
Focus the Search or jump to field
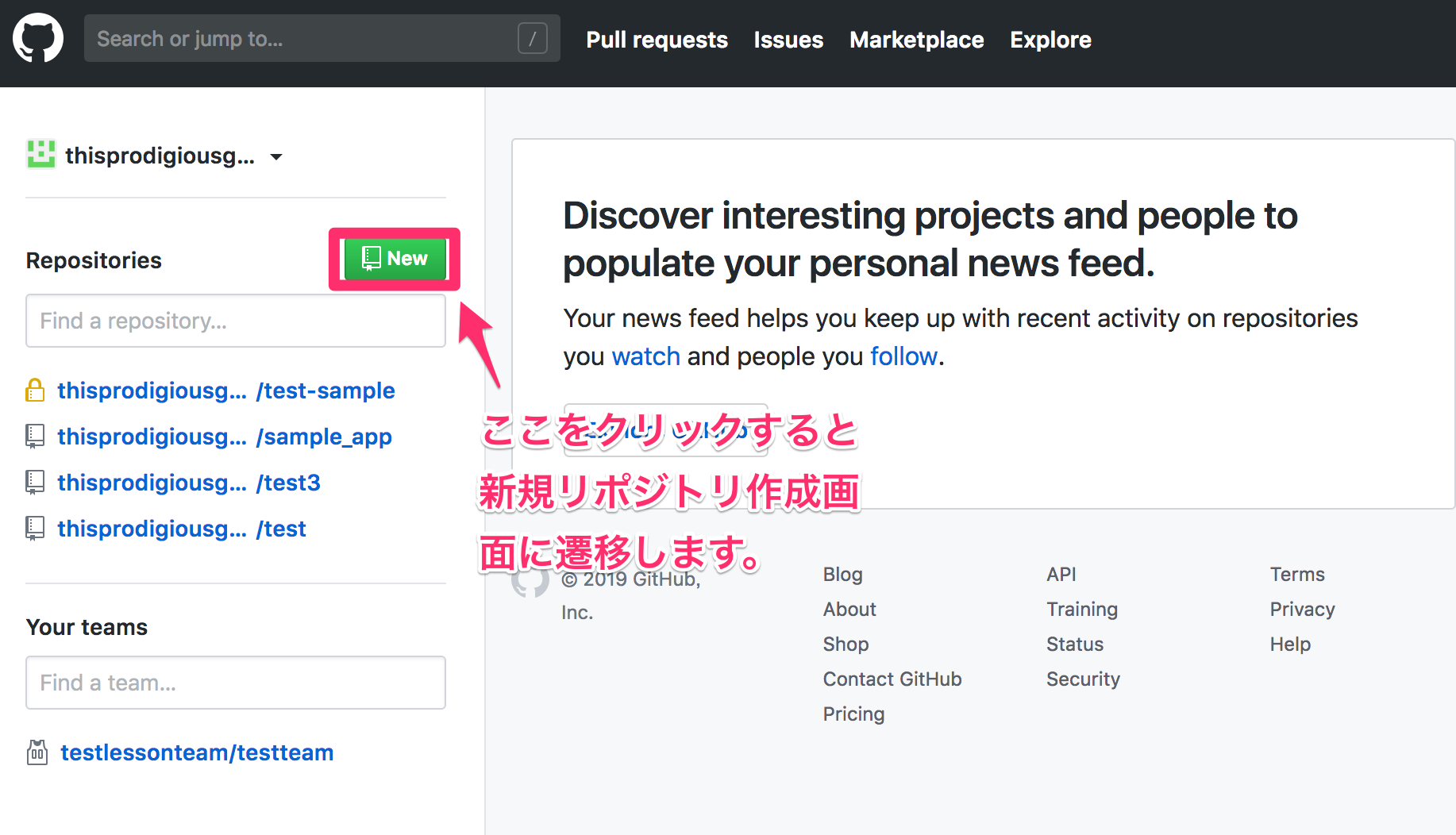coord(322,38)
